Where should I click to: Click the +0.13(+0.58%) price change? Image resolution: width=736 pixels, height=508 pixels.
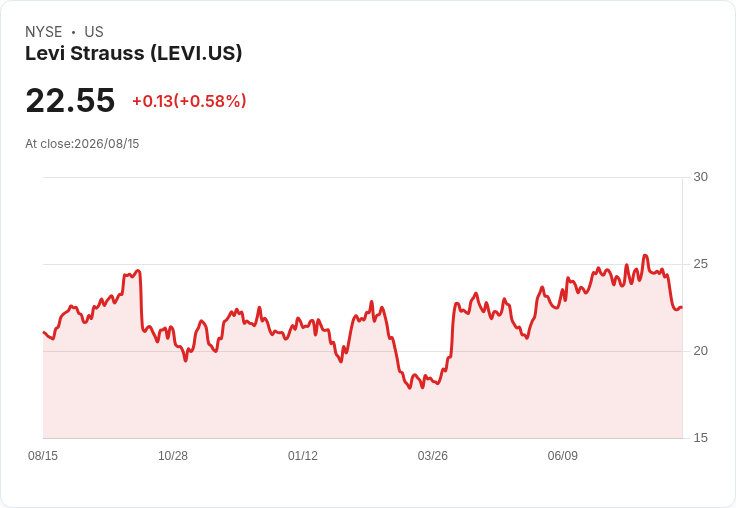point(189,101)
